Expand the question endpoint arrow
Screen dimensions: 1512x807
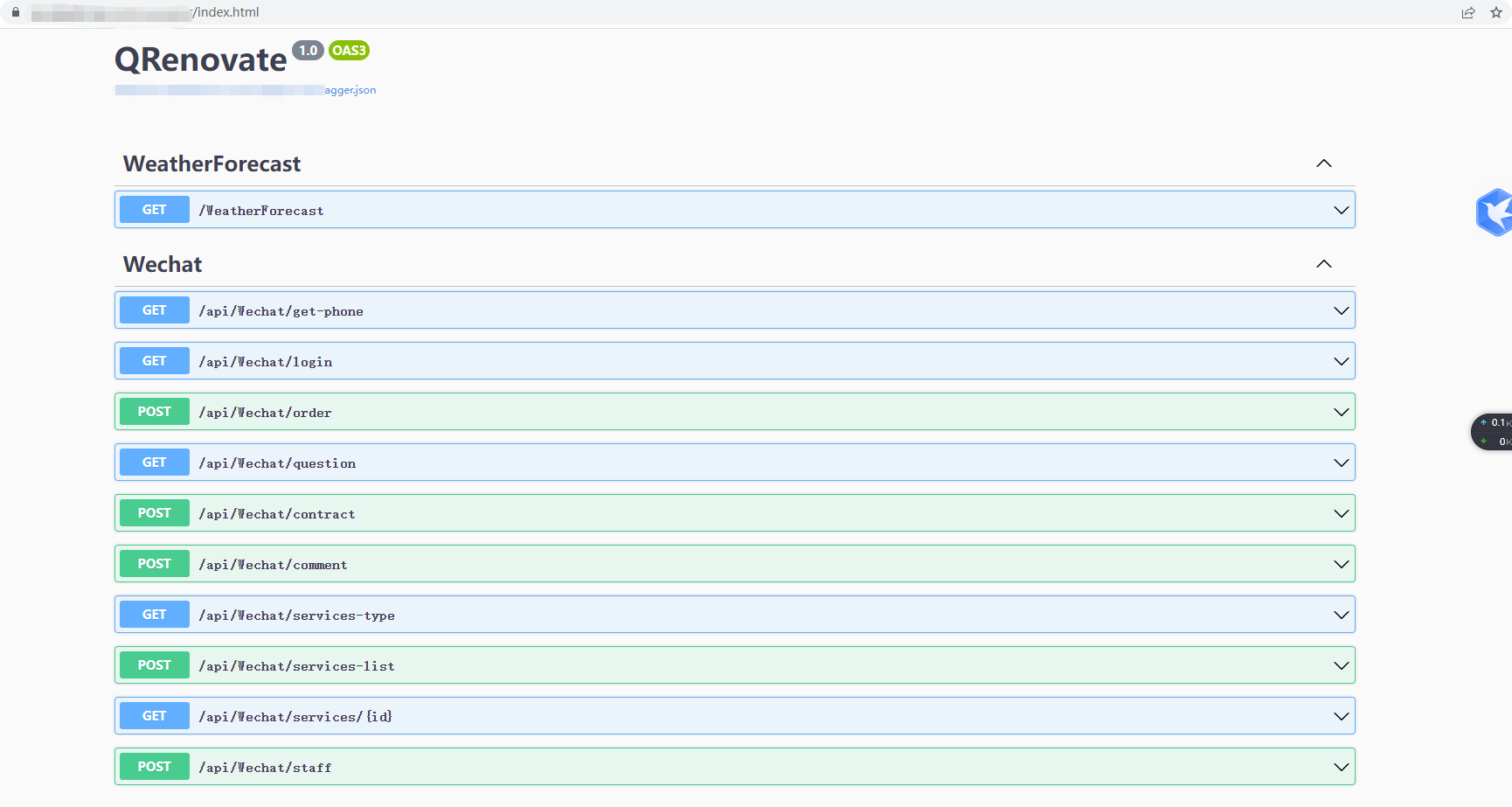[1342, 463]
